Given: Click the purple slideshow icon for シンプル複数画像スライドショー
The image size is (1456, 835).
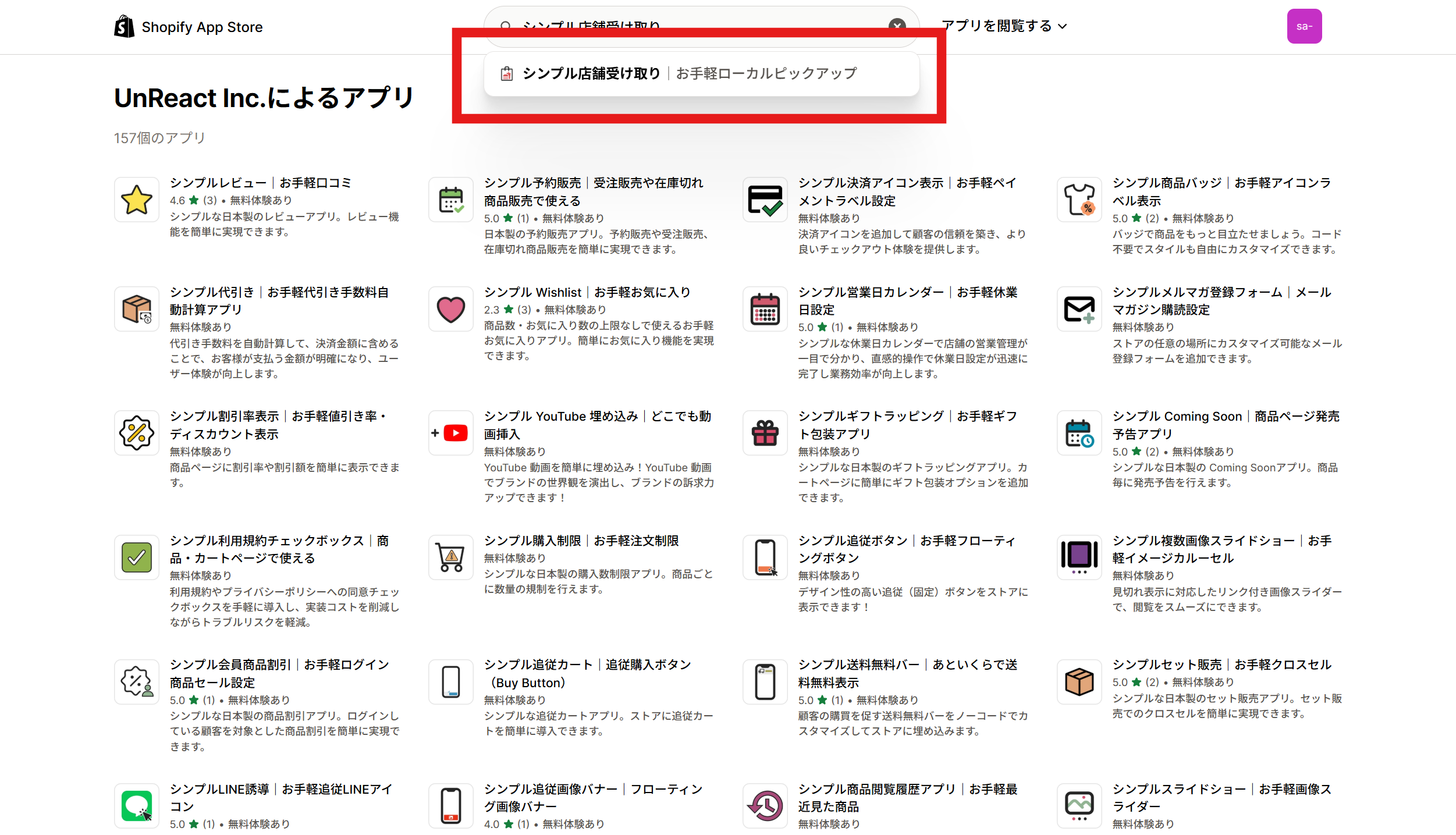Looking at the screenshot, I should click(1079, 557).
